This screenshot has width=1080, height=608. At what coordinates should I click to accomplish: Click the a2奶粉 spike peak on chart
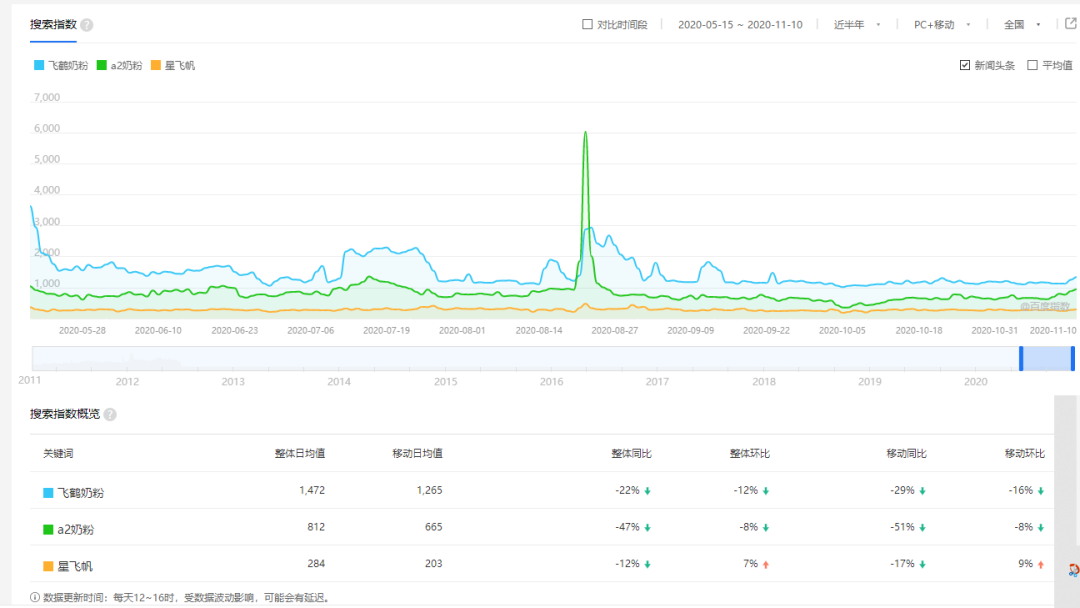point(585,132)
